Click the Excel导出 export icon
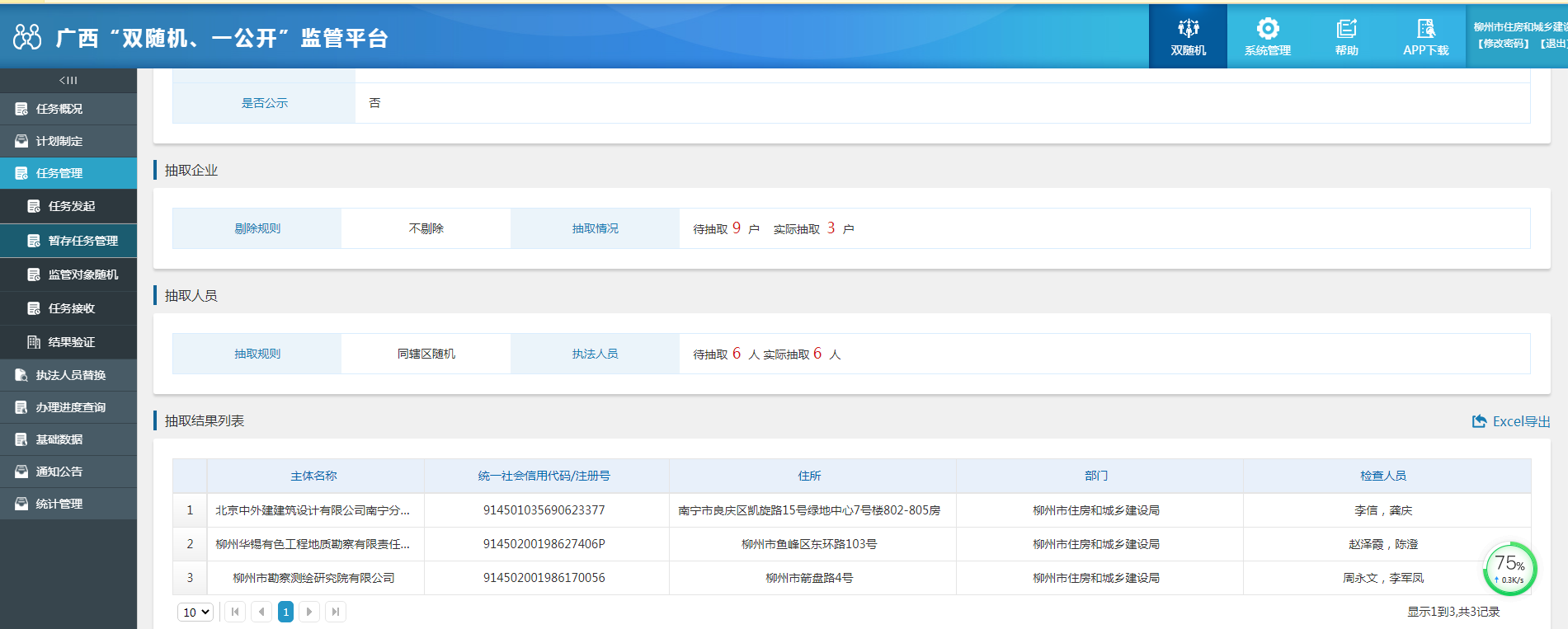This screenshot has height=629, width=1568. (1480, 421)
